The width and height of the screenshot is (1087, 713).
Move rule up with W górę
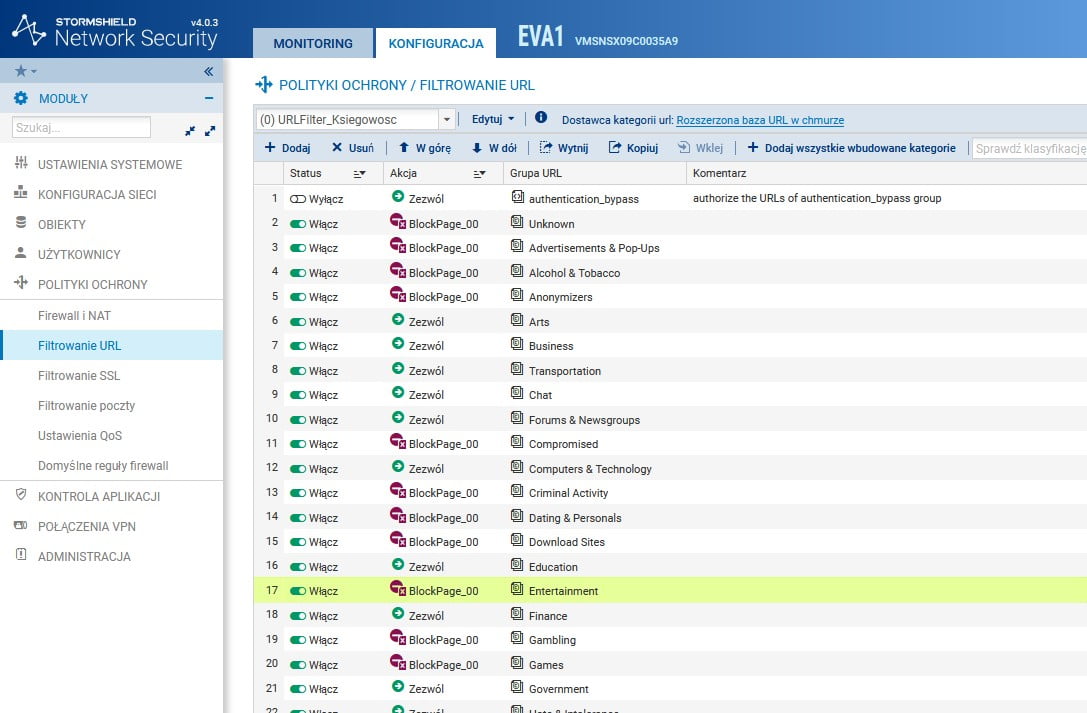coord(424,148)
